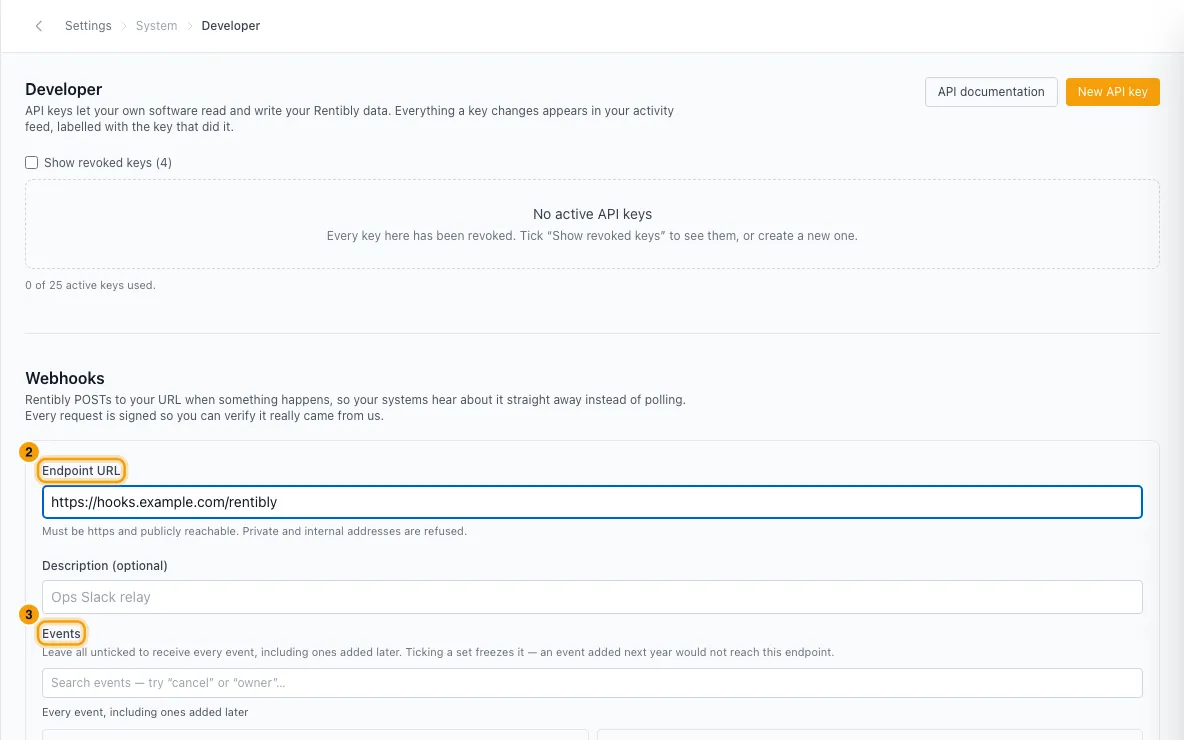
Task: Click the "Must be https and publicly reachable" hint
Action: [x=254, y=532]
